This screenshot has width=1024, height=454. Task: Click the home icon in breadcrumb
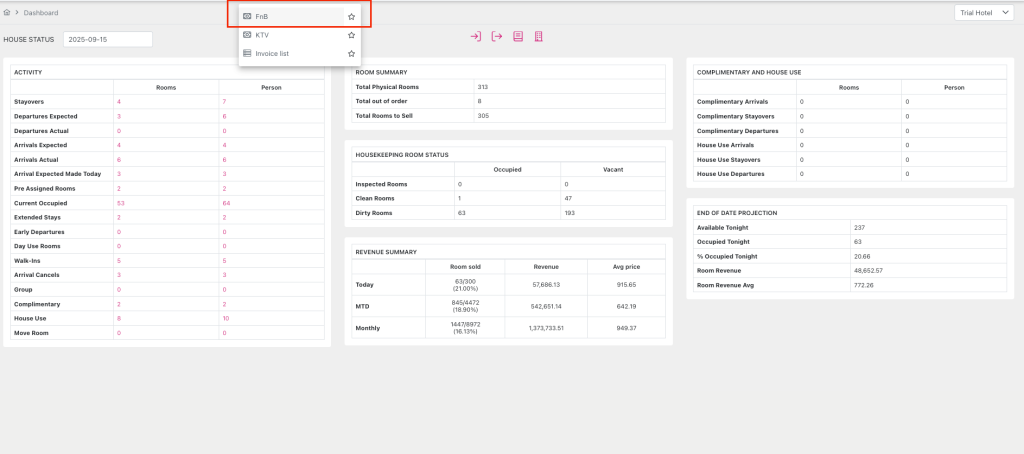click(8, 13)
